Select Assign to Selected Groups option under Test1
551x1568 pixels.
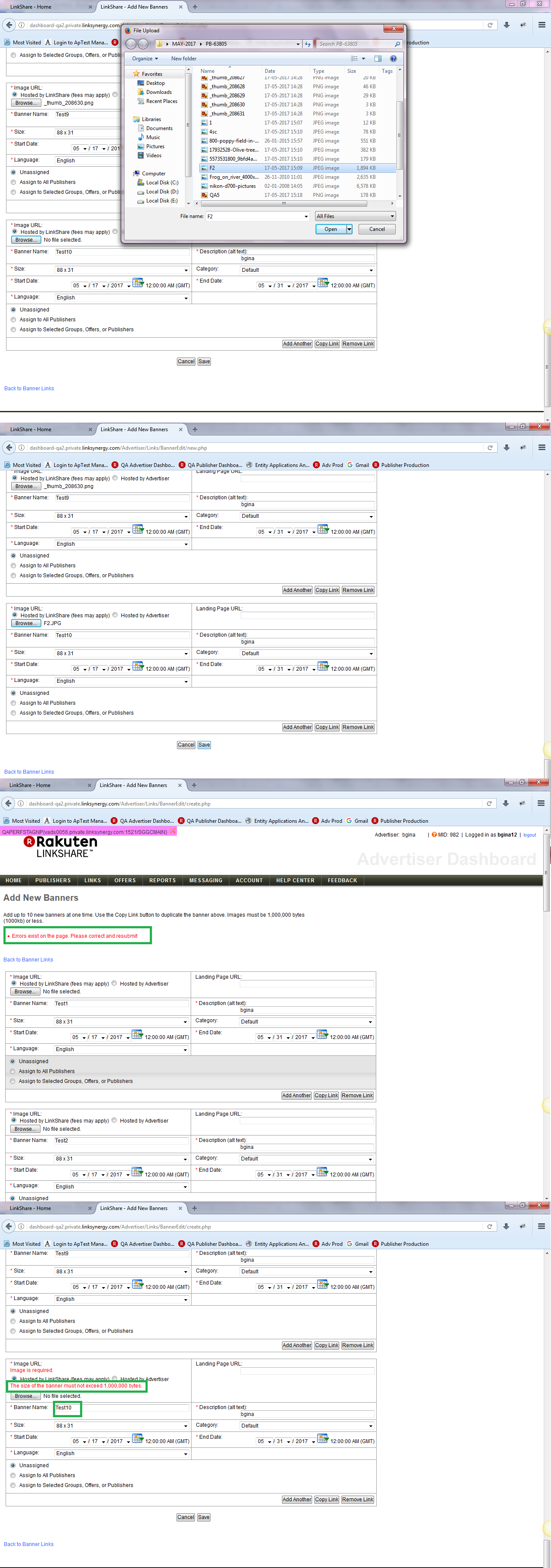point(13,1081)
